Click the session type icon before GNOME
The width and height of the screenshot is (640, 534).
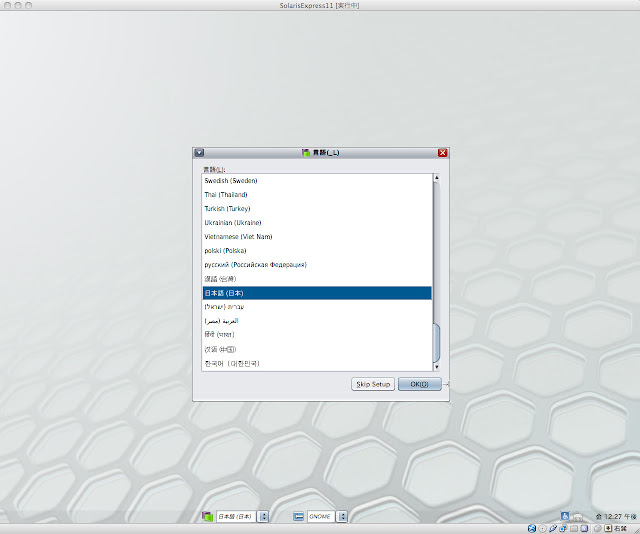point(298,516)
